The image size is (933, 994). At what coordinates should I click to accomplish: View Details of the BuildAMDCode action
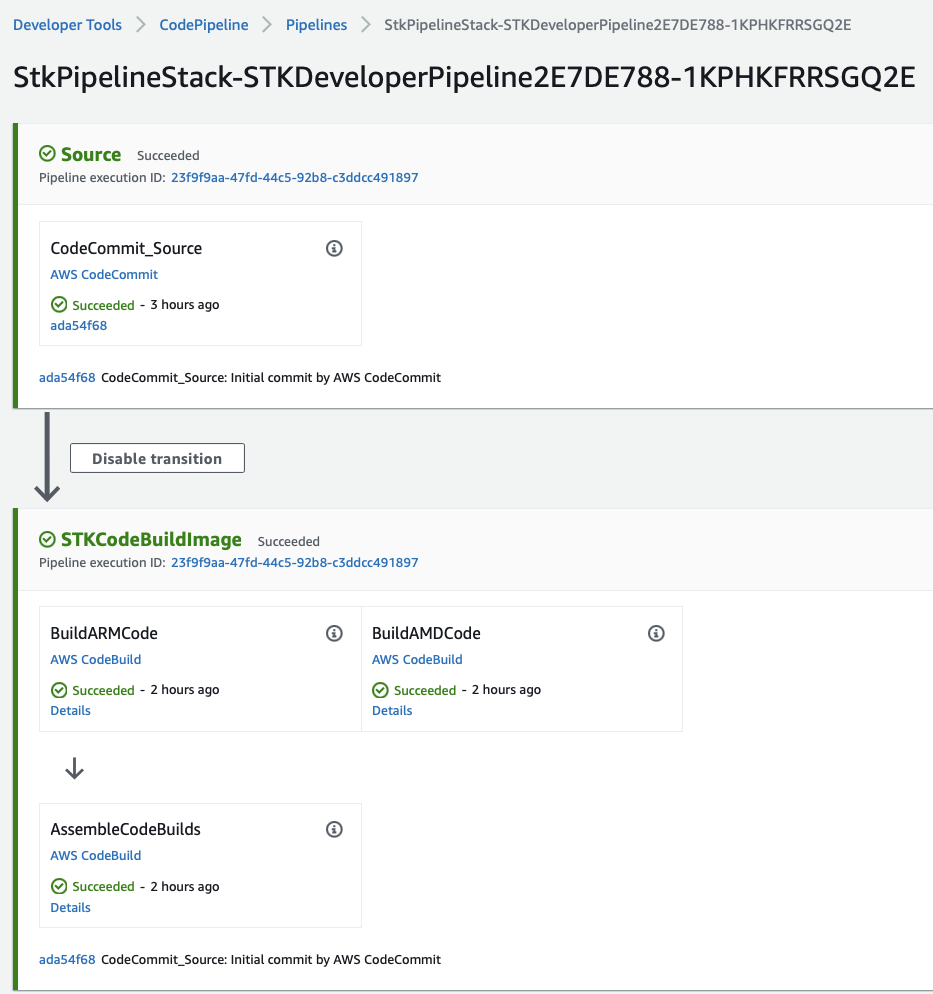tap(392, 711)
